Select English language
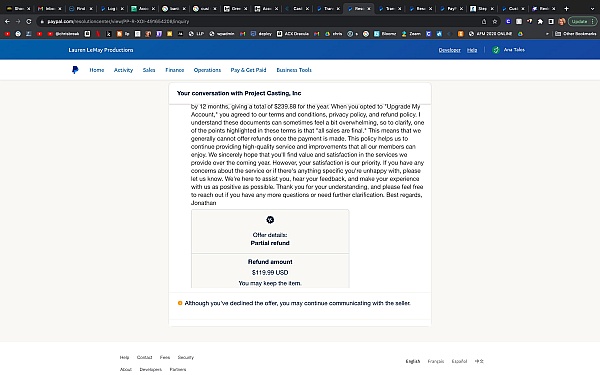 [412, 361]
